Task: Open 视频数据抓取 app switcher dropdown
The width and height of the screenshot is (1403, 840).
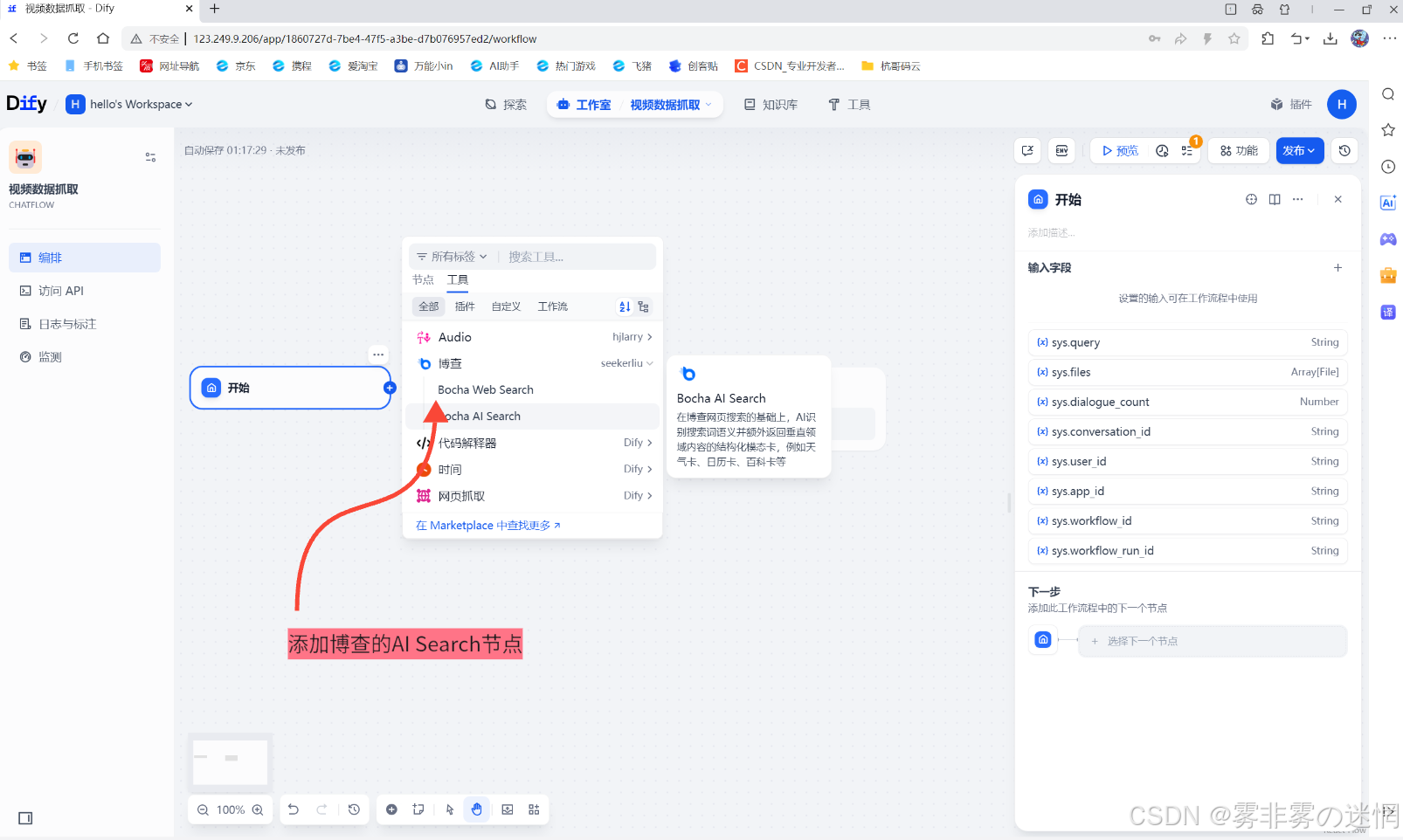Action: (671, 104)
